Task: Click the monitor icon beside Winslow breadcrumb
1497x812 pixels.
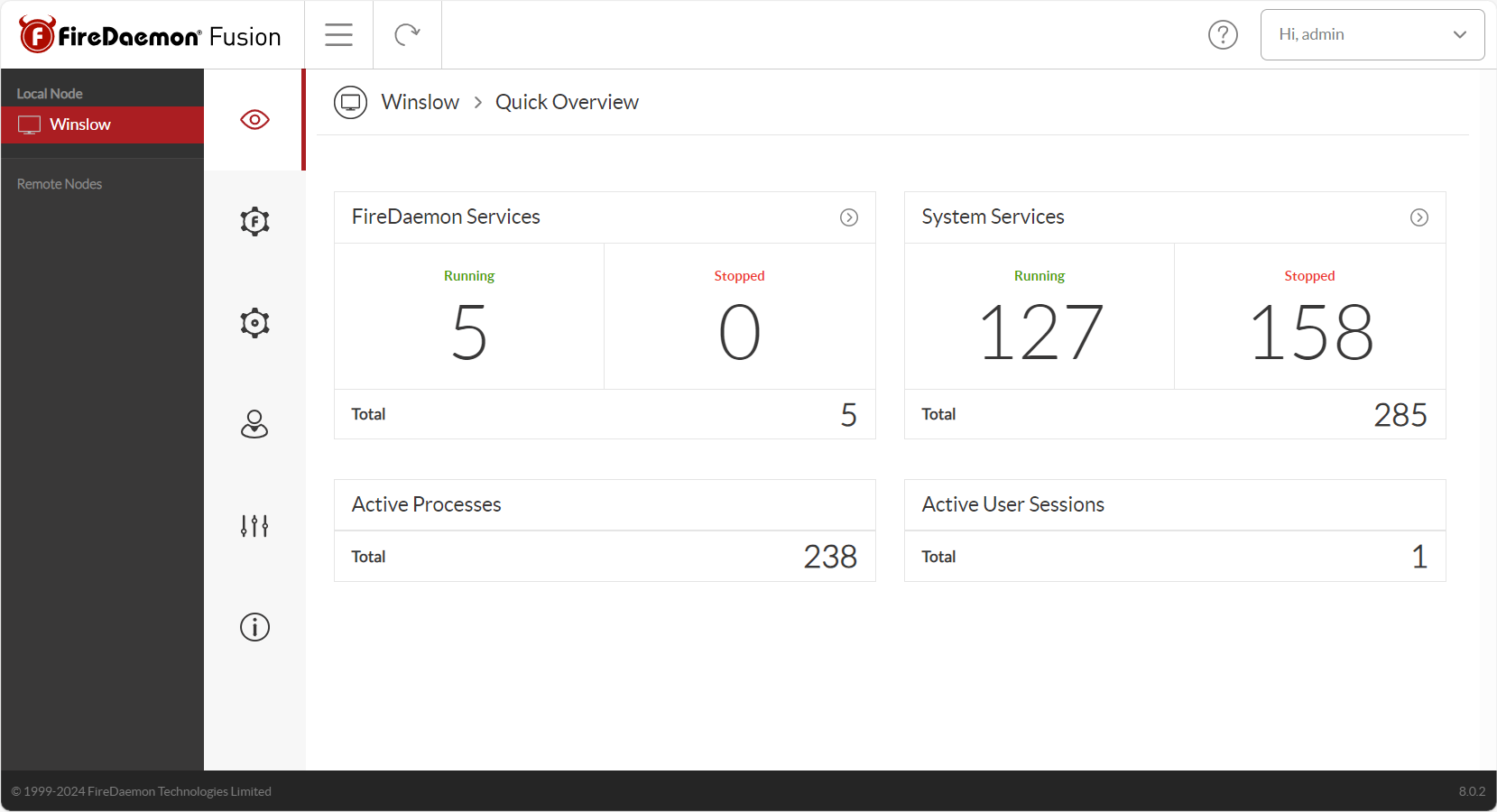Action: (350, 102)
